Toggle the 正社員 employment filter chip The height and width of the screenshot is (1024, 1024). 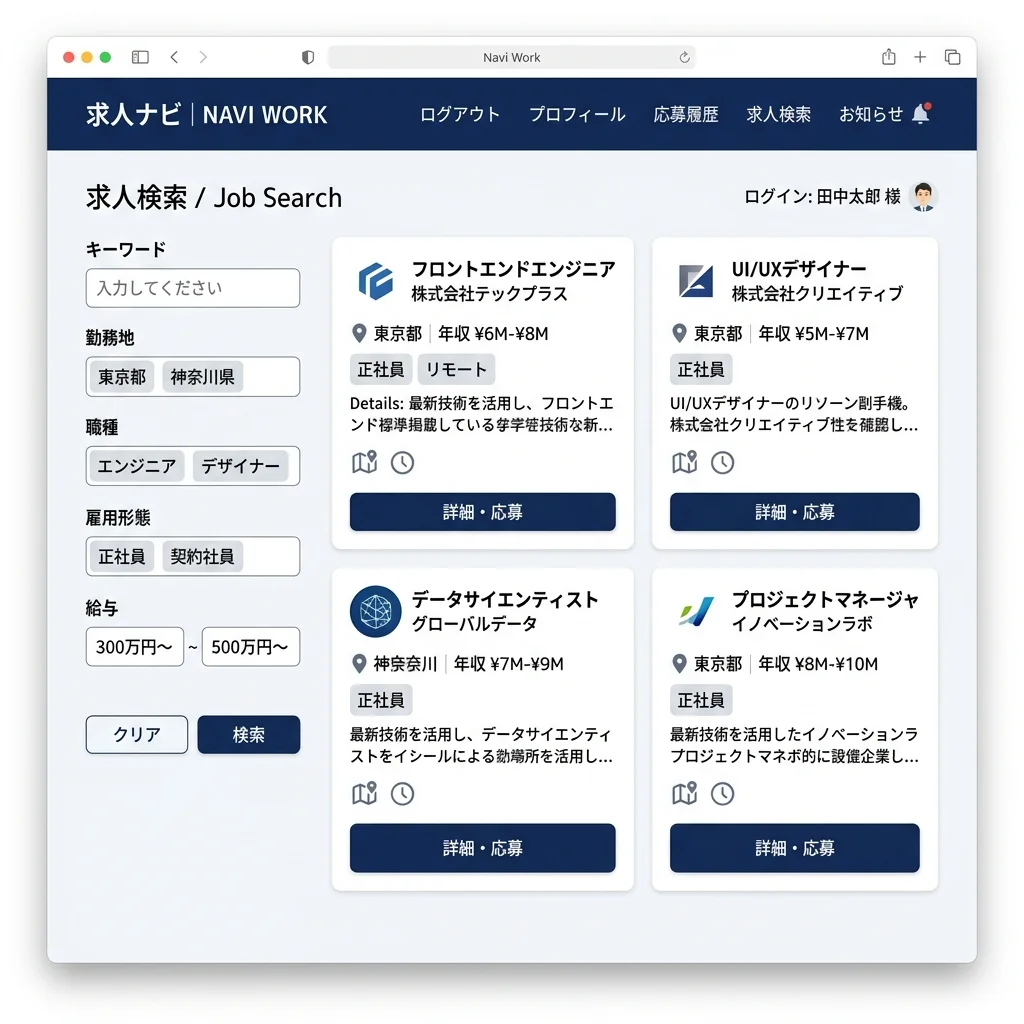click(x=121, y=556)
